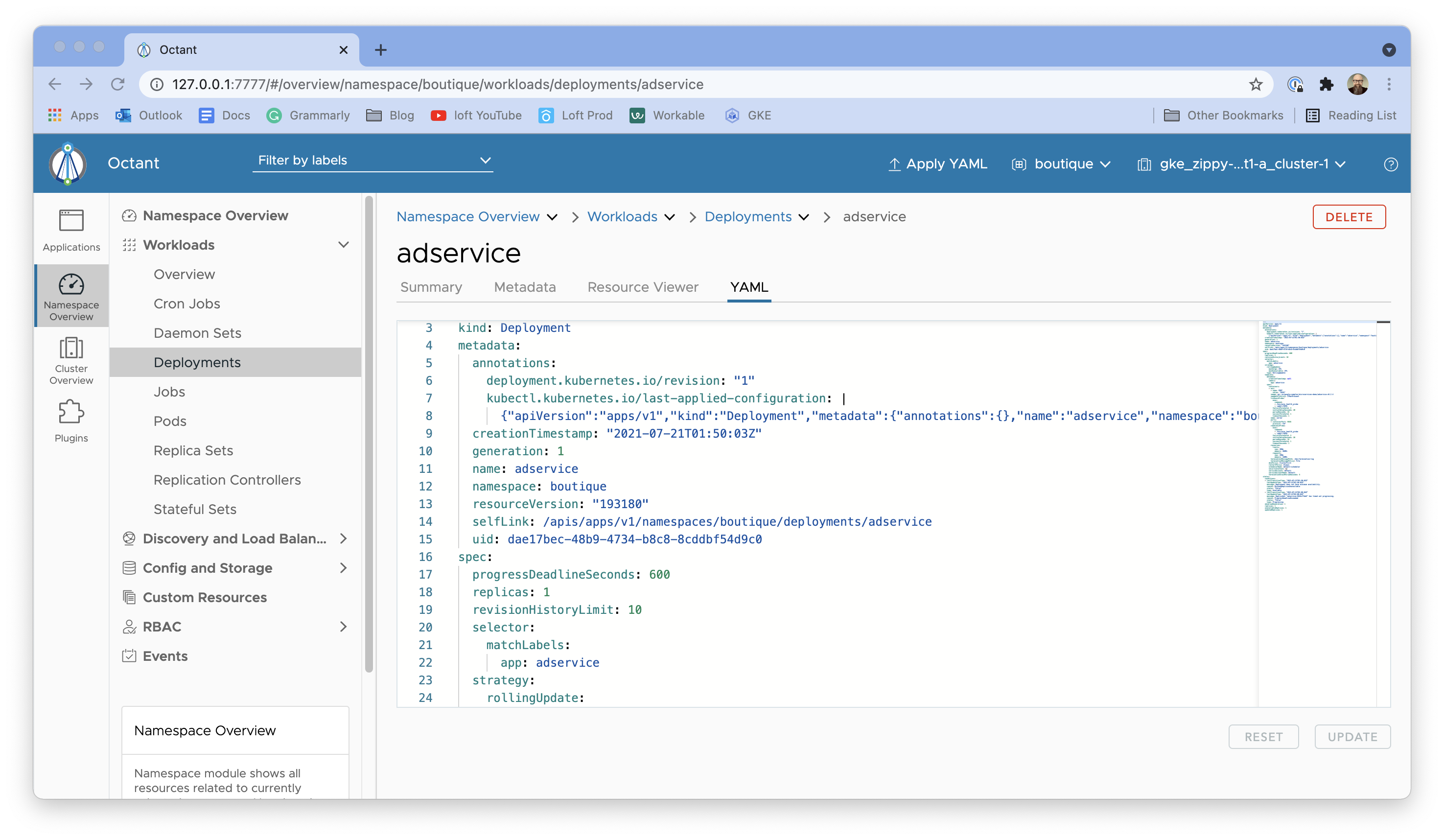Open the cluster context selector dropdown
This screenshot has width=1444, height=840.
coord(1241,164)
